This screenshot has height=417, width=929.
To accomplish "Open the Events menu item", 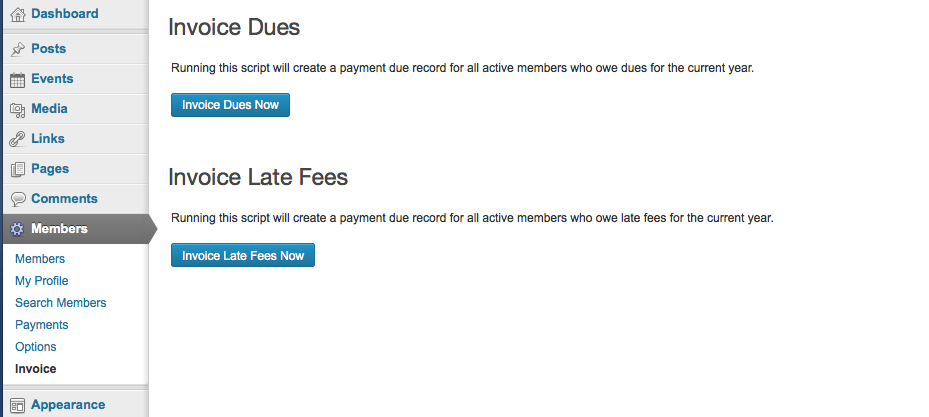I will [52, 79].
